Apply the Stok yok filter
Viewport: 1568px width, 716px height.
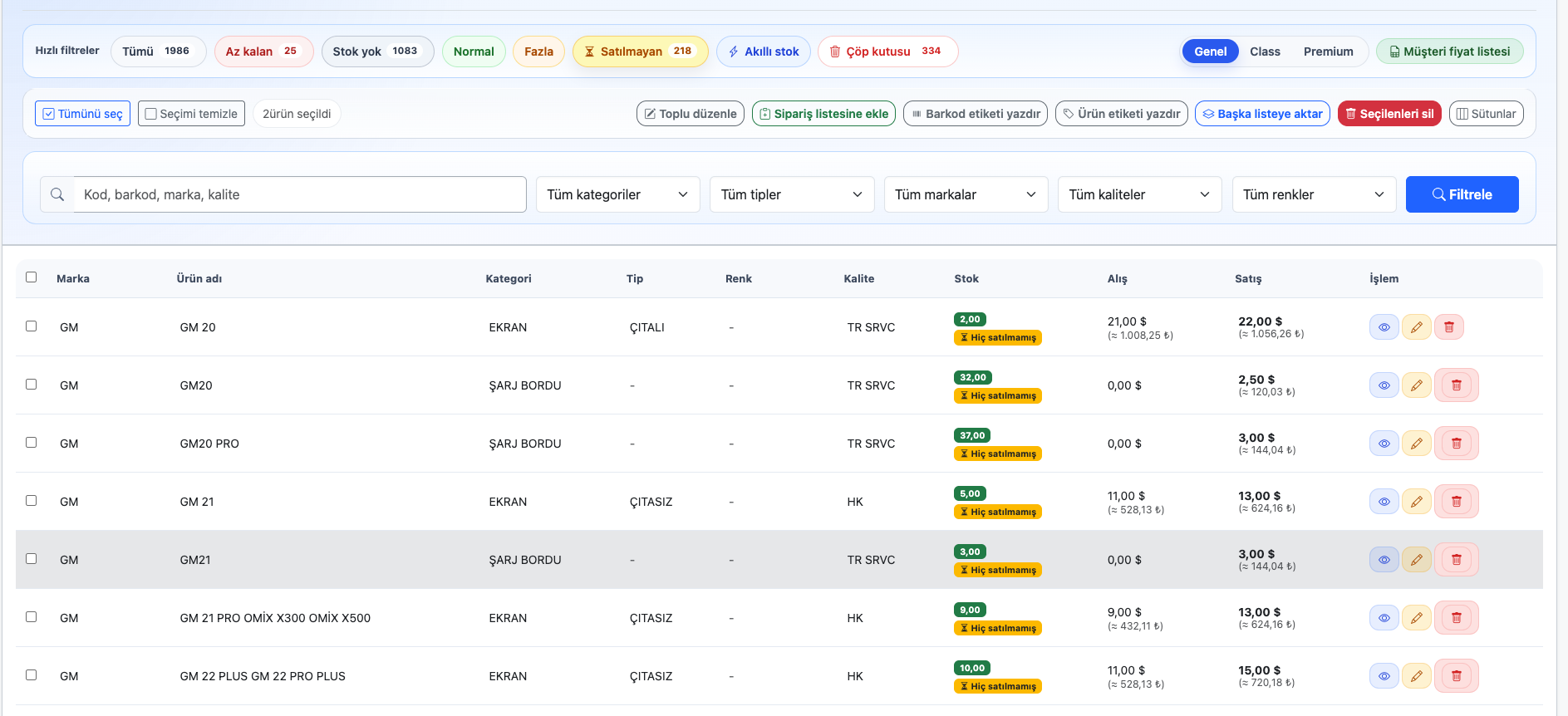click(x=377, y=51)
